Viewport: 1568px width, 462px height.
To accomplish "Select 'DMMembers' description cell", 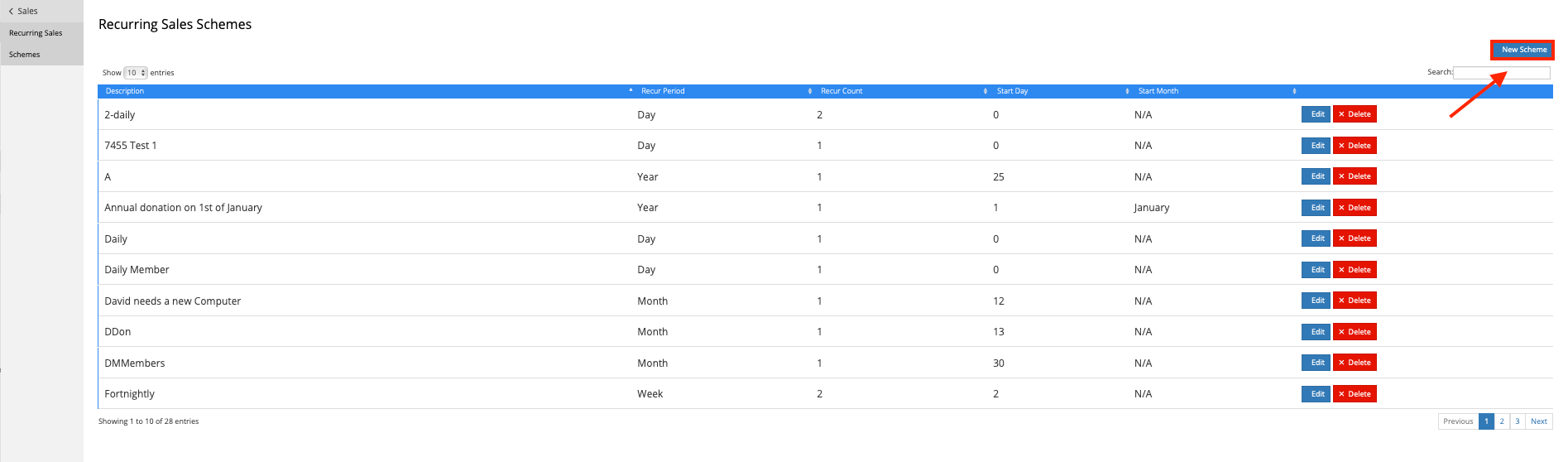I will [x=135, y=363].
